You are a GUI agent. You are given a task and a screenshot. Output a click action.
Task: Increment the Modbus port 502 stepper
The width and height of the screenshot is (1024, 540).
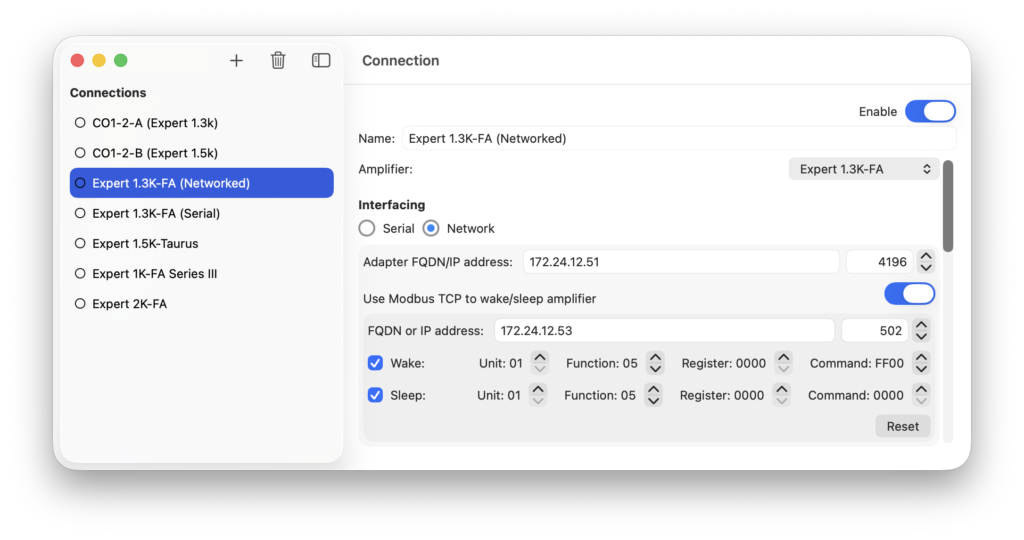921,325
